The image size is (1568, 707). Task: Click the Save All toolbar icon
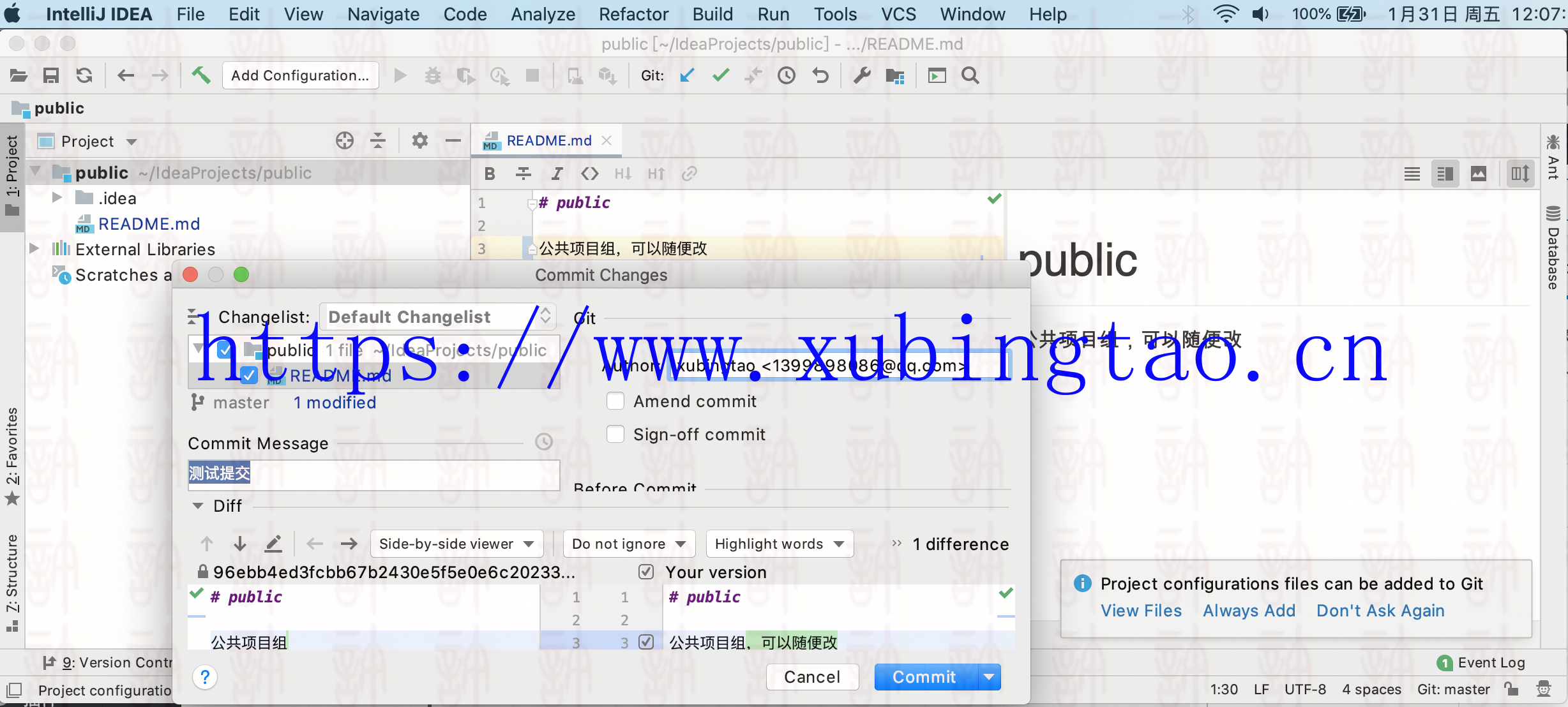(x=51, y=76)
